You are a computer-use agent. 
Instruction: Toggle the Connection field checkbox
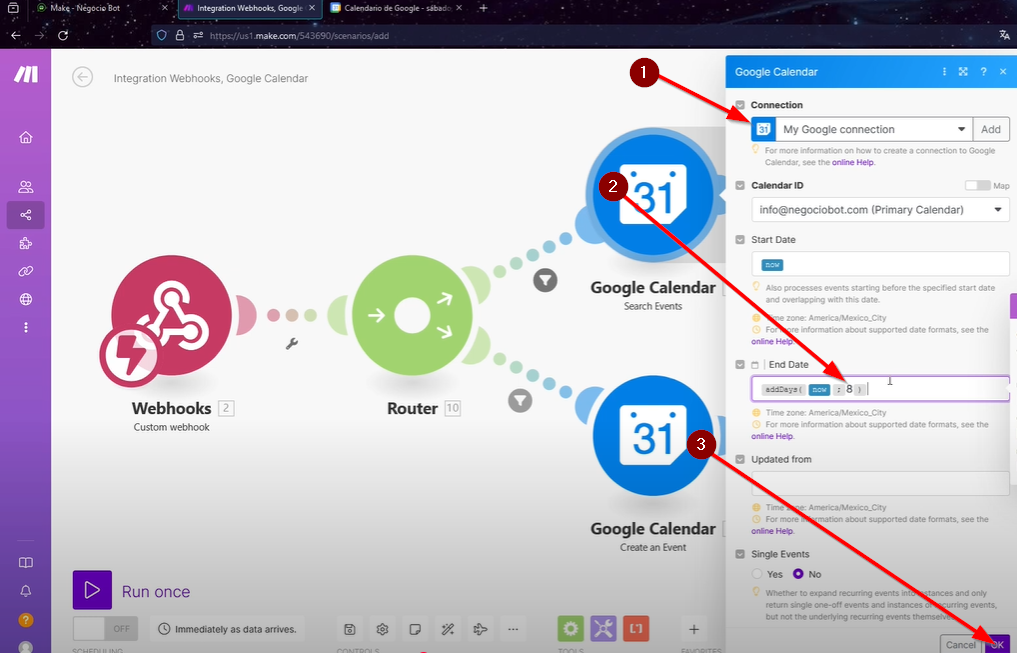[740, 105]
